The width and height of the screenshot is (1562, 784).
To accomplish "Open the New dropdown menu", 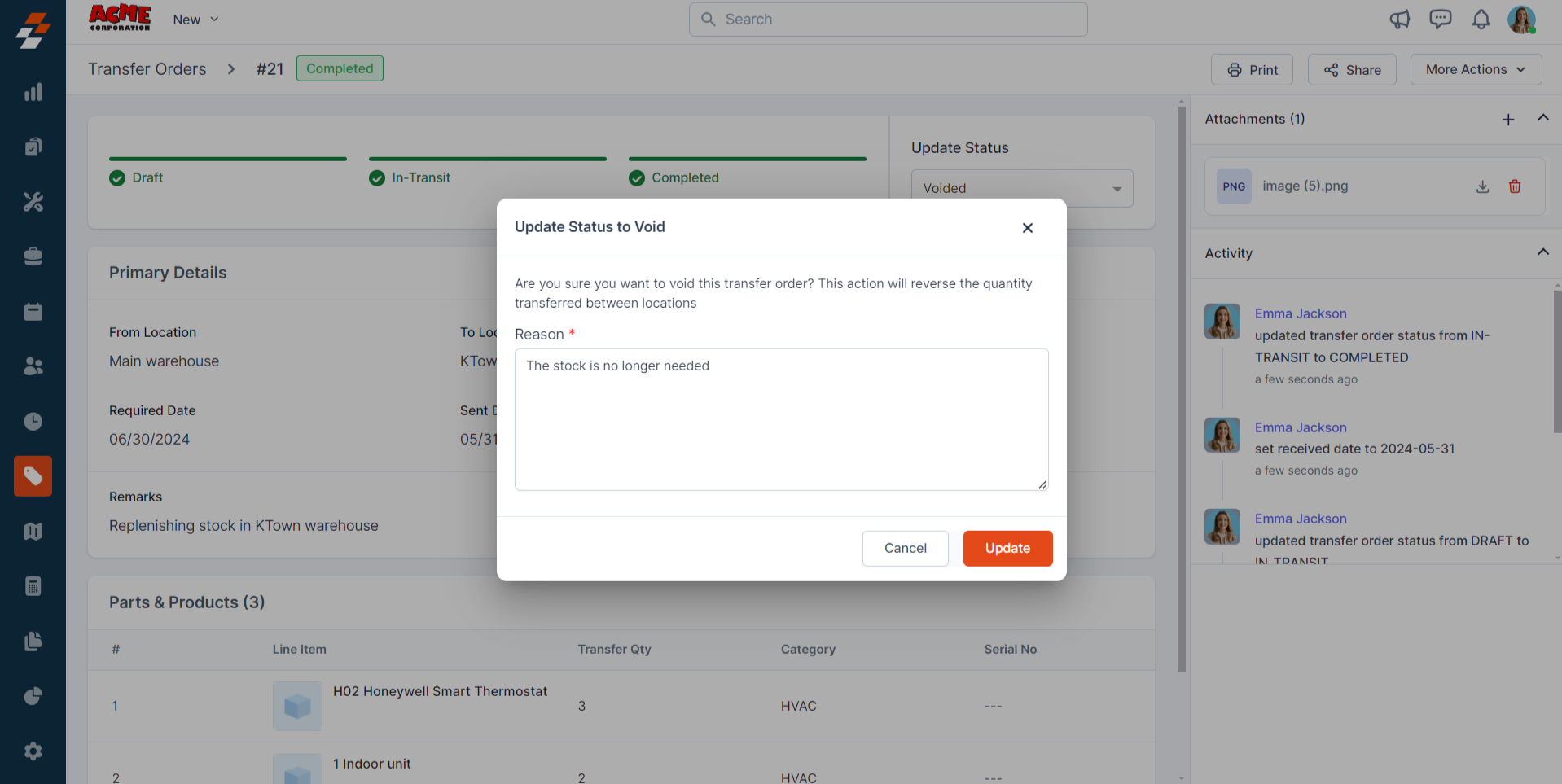I will pyautogui.click(x=195, y=20).
